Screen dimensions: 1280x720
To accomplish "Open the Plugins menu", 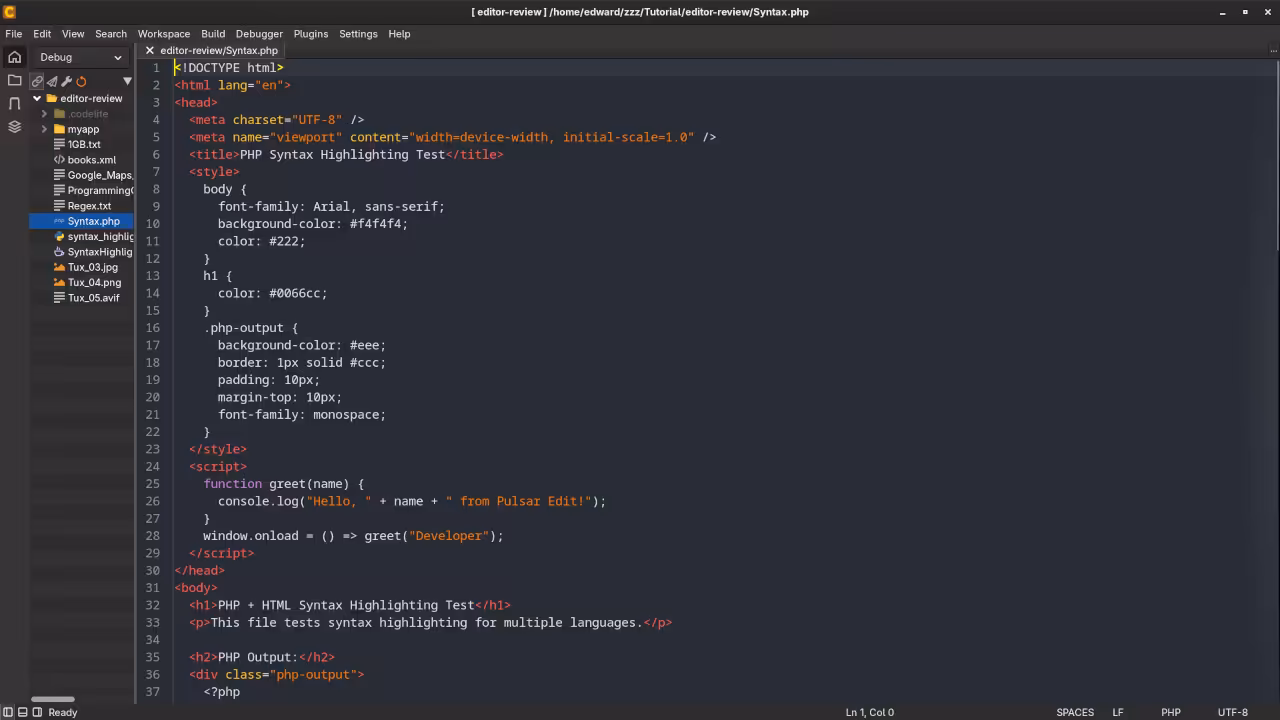I will (x=310, y=34).
